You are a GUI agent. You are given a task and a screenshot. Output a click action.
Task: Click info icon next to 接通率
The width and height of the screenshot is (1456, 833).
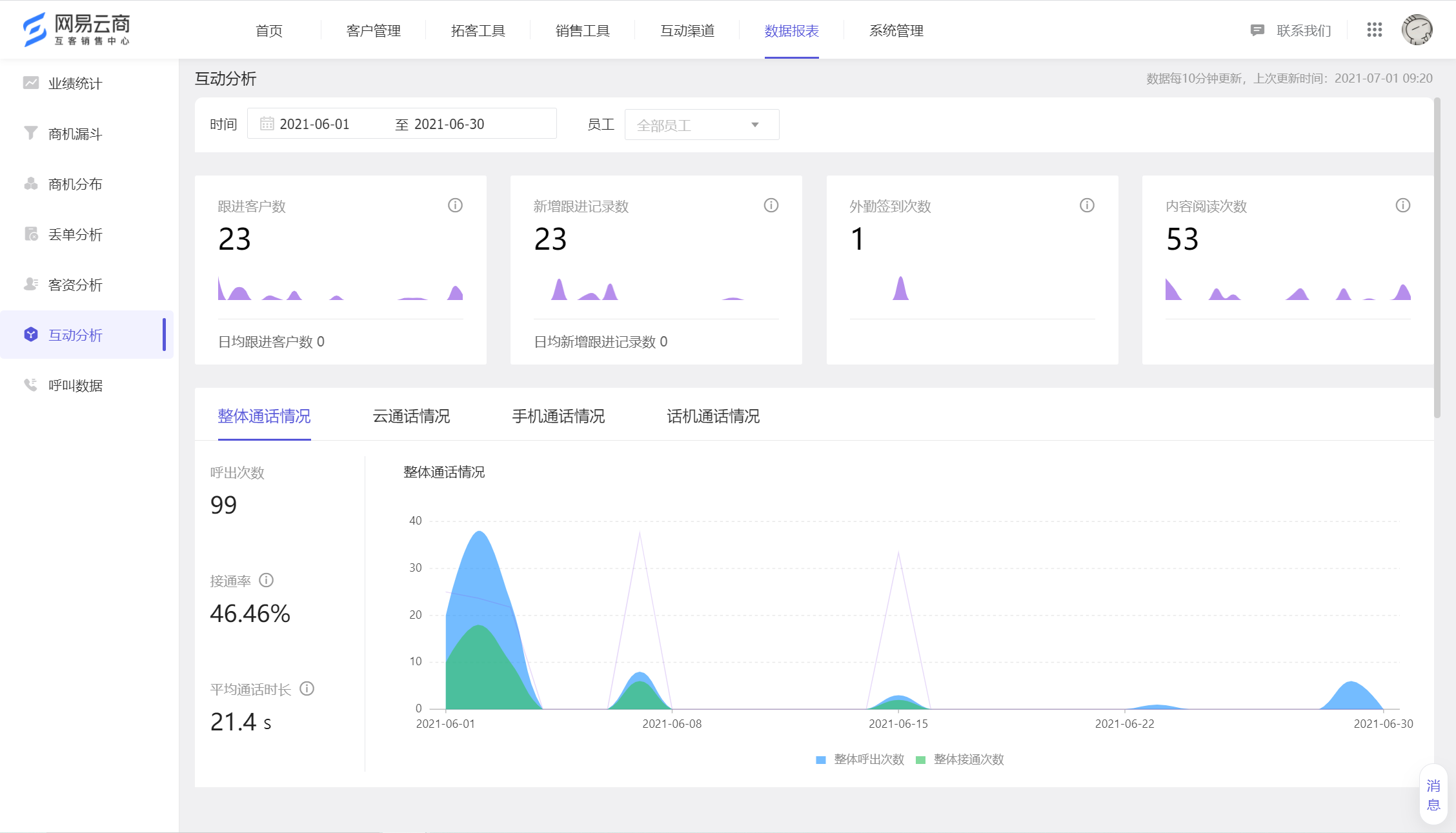(x=267, y=580)
